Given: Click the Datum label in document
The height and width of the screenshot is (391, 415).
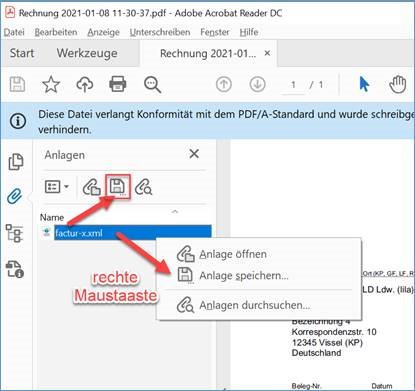Looking at the screenshot, I should pos(382,386).
